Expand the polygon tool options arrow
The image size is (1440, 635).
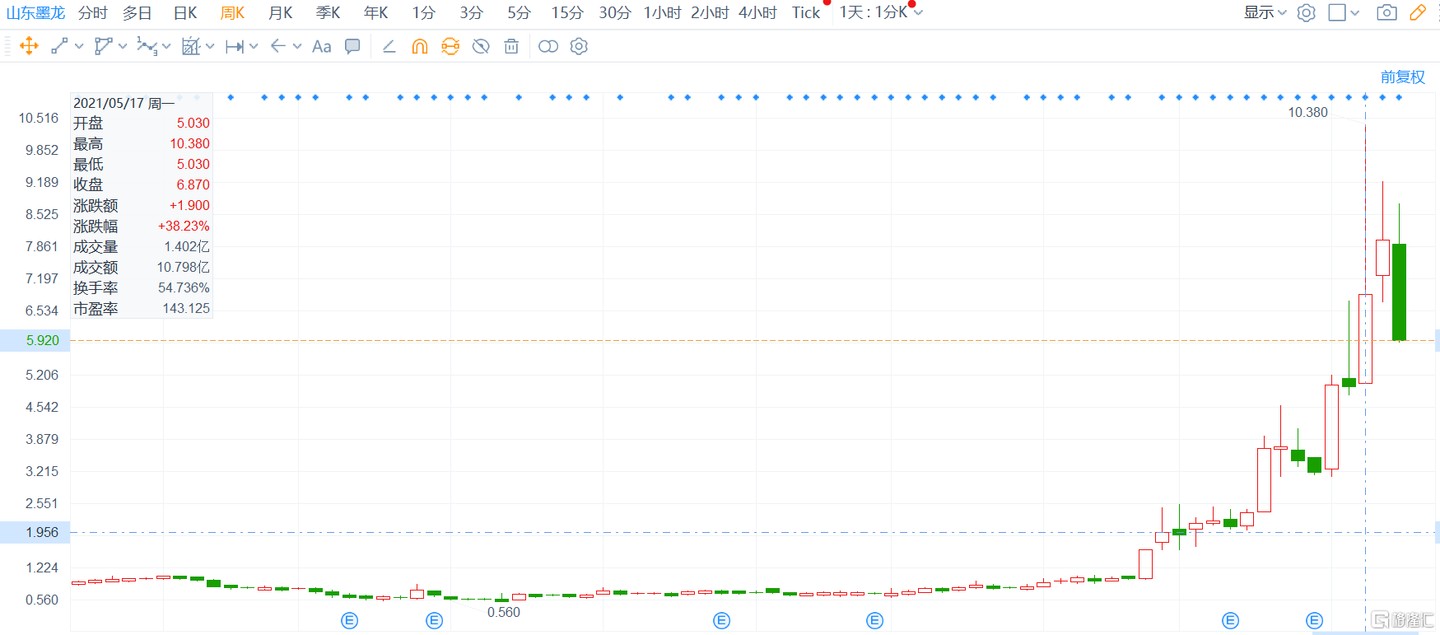(x=122, y=46)
